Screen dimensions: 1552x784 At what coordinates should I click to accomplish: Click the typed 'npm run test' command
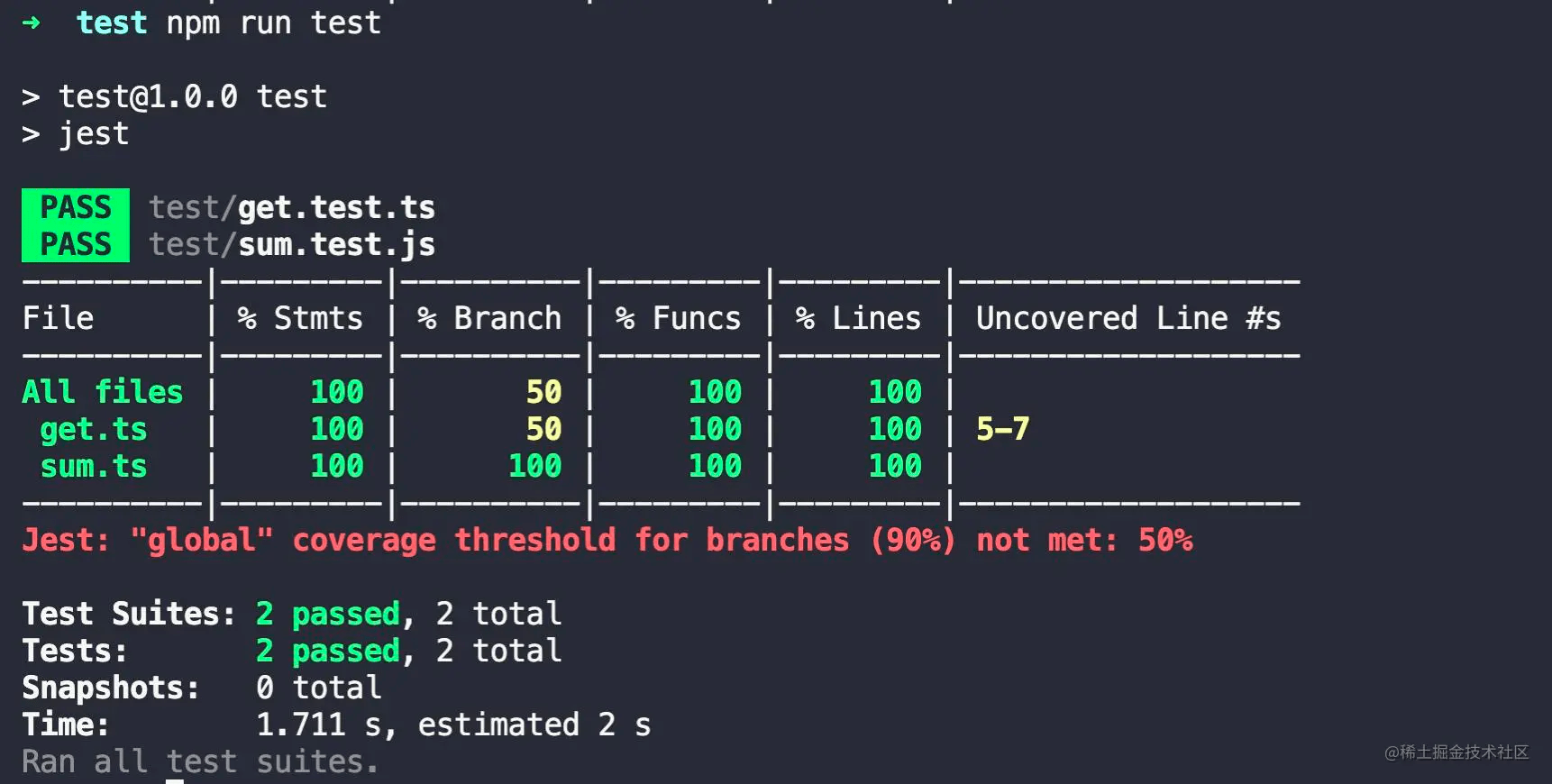pyautogui.click(x=273, y=23)
